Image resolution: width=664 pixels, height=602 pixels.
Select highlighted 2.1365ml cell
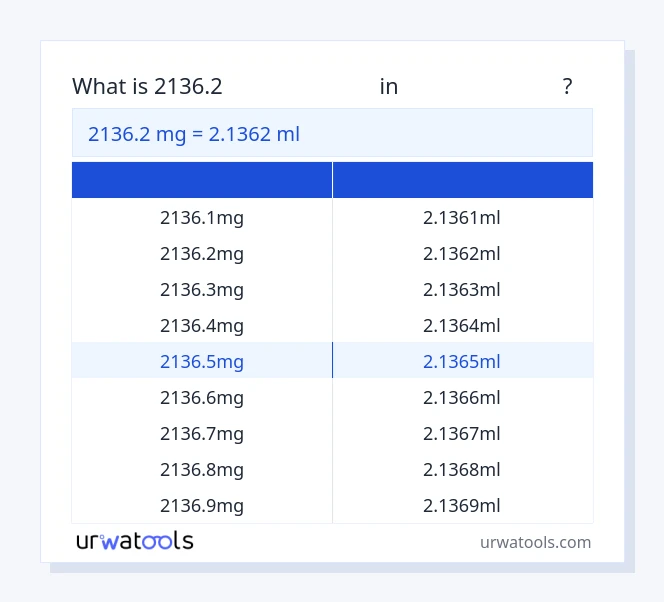(x=462, y=362)
